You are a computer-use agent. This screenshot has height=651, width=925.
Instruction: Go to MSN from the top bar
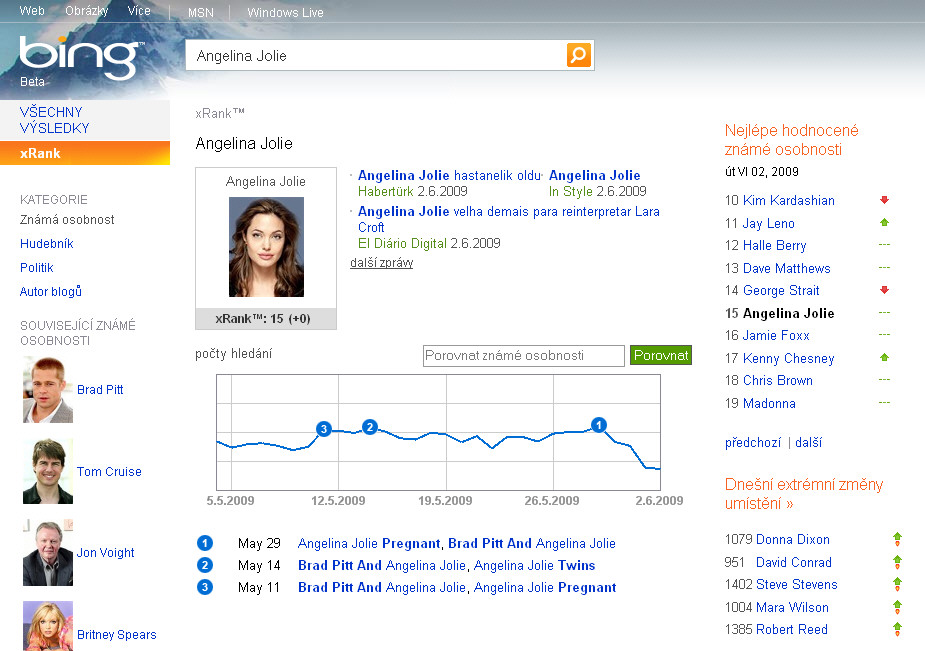point(201,12)
